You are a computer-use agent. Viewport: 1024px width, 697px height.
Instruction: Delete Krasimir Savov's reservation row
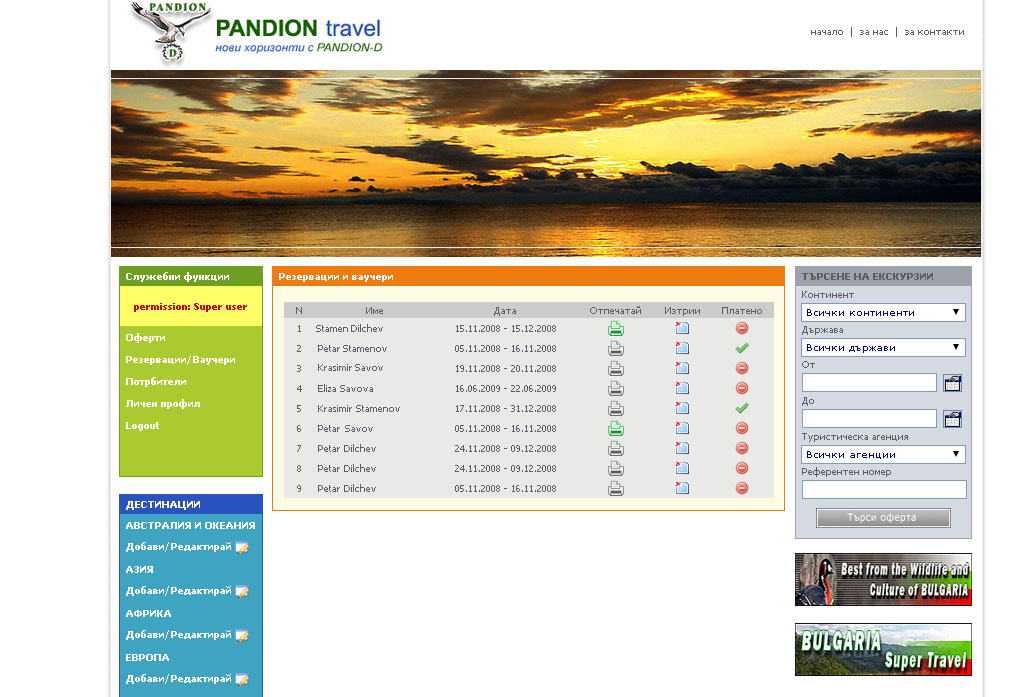point(682,369)
